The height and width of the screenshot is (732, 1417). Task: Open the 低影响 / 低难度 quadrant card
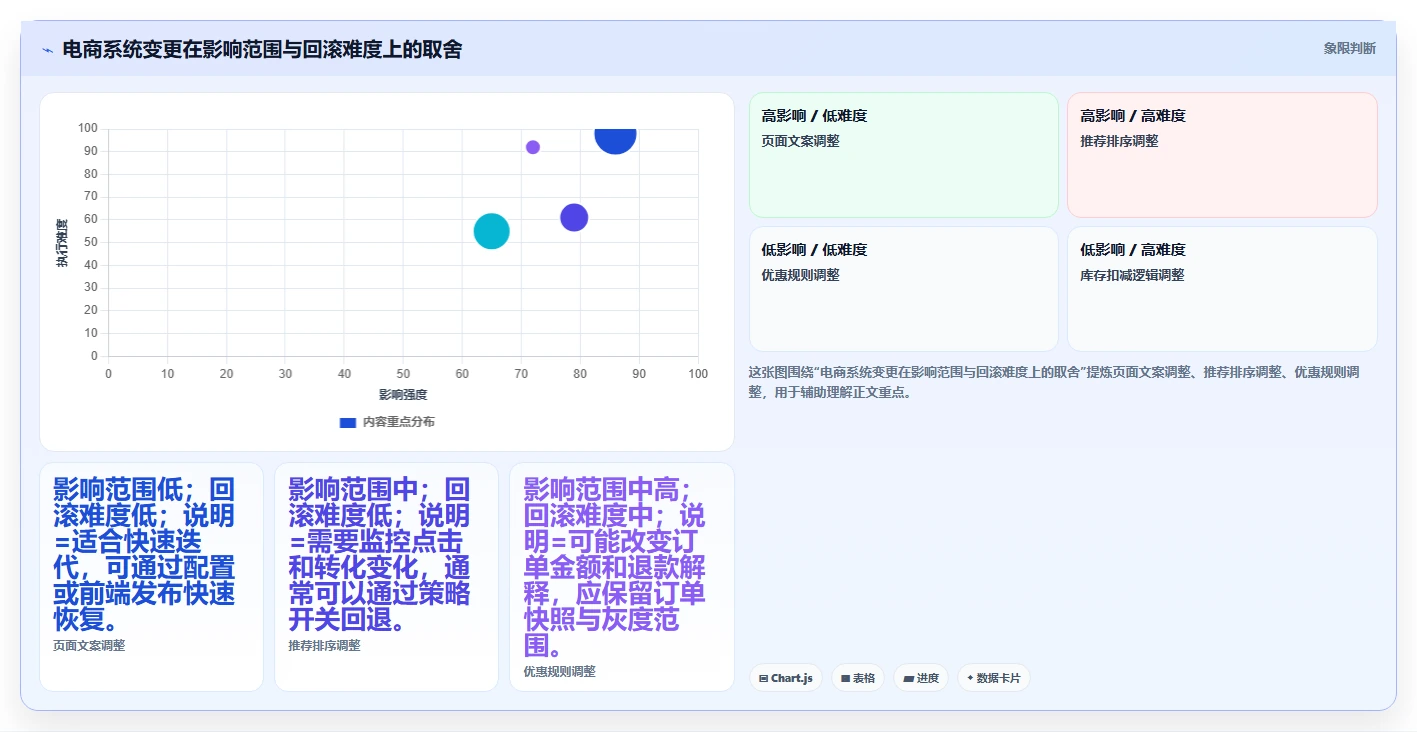point(904,289)
